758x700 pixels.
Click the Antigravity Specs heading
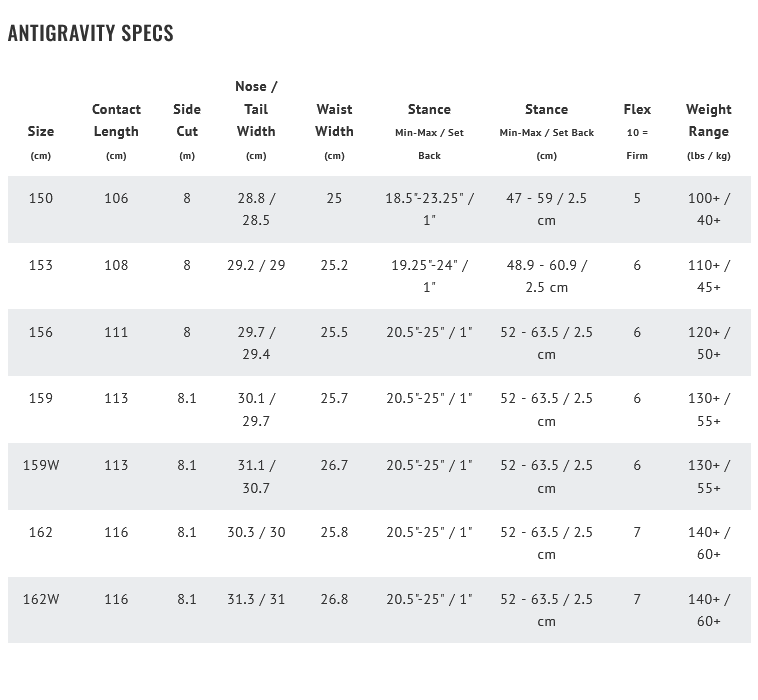pyautogui.click(x=91, y=33)
